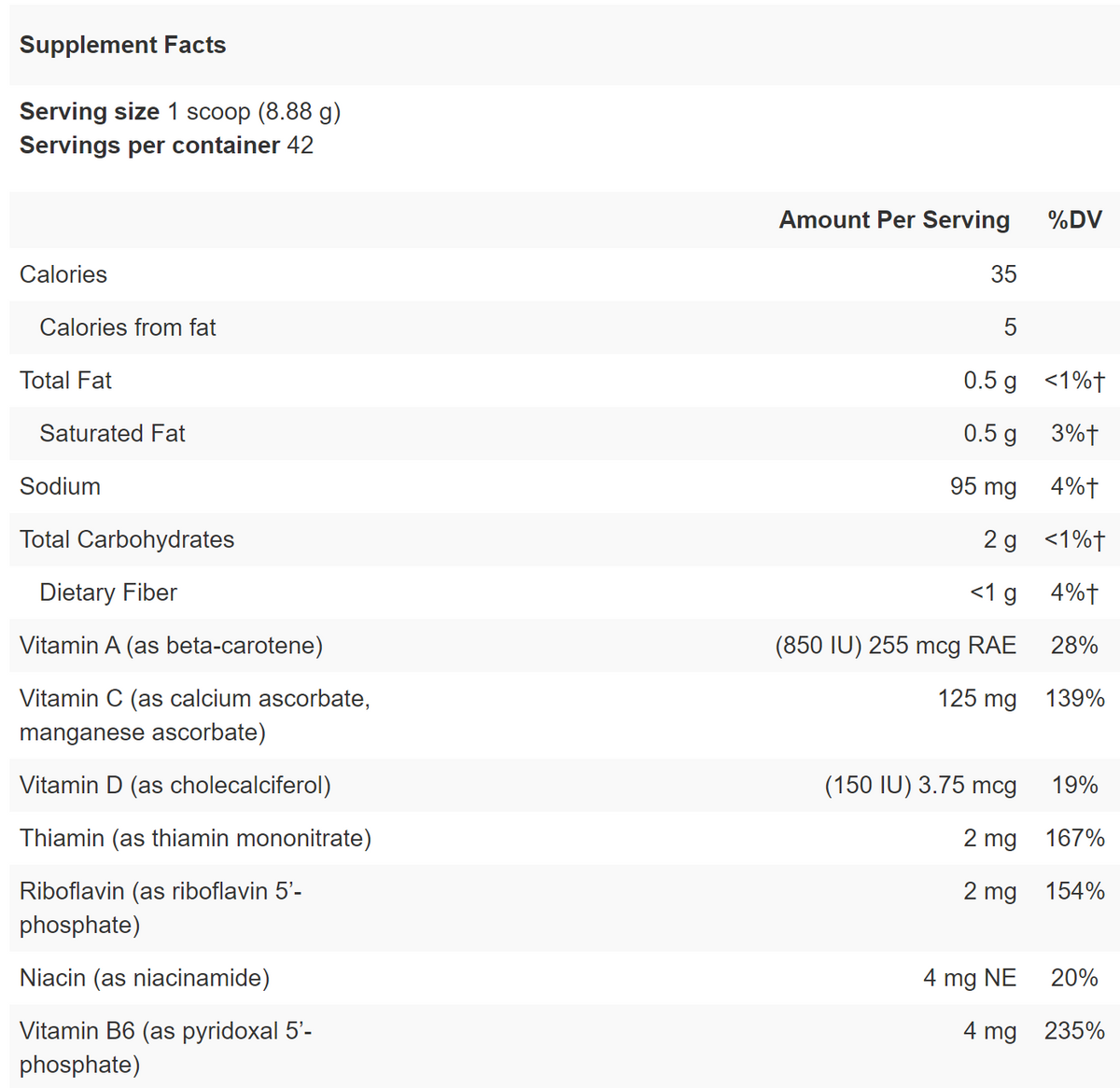Viewport: 1120px width, 1088px height.
Task: Click the Thiamin mononitrate row label
Action: click(x=195, y=838)
